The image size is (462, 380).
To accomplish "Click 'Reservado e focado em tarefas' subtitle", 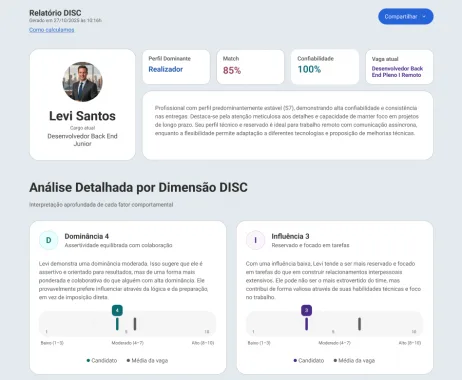I will coord(310,245).
